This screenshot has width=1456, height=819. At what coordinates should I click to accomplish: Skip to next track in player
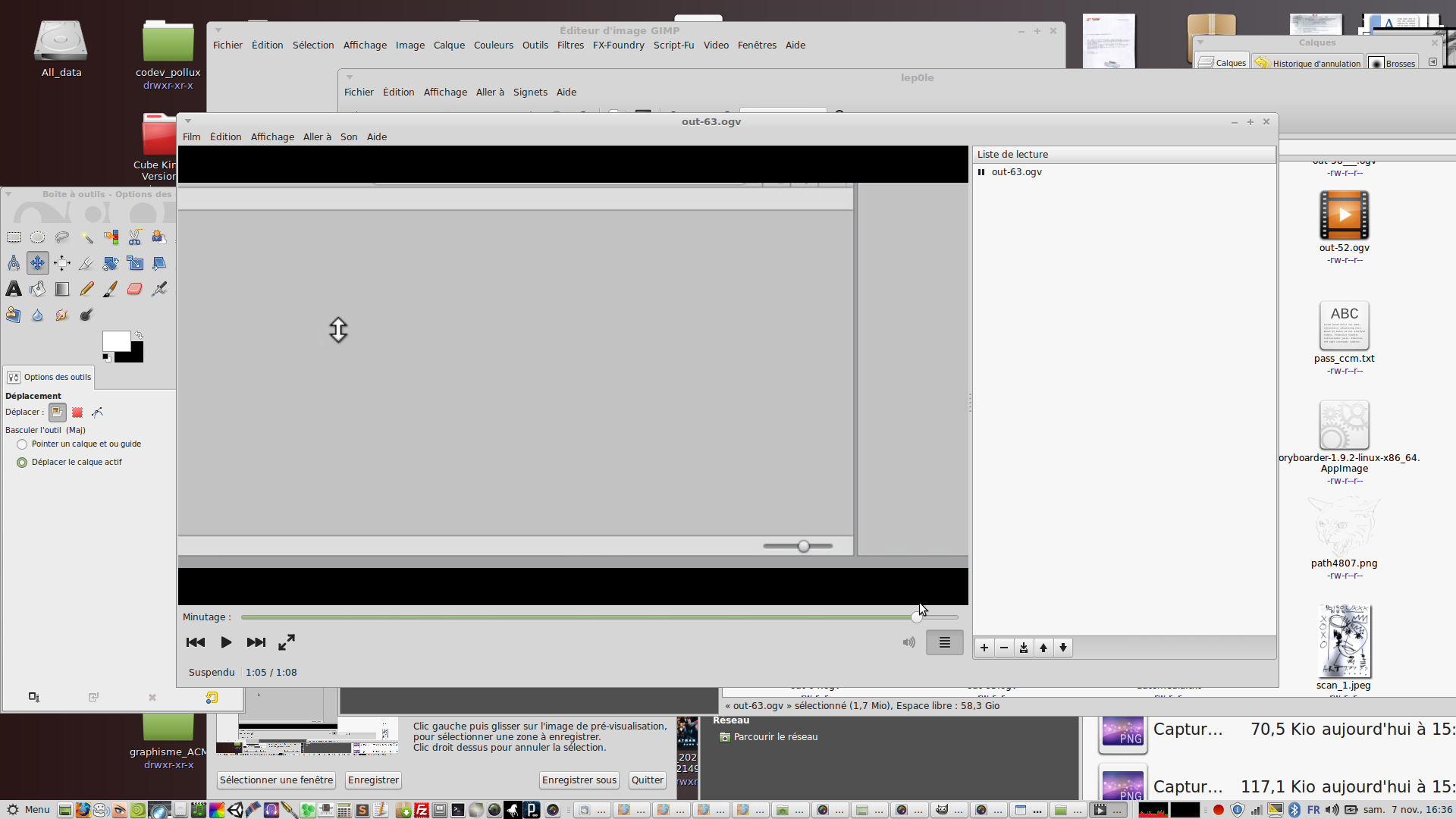tap(256, 642)
